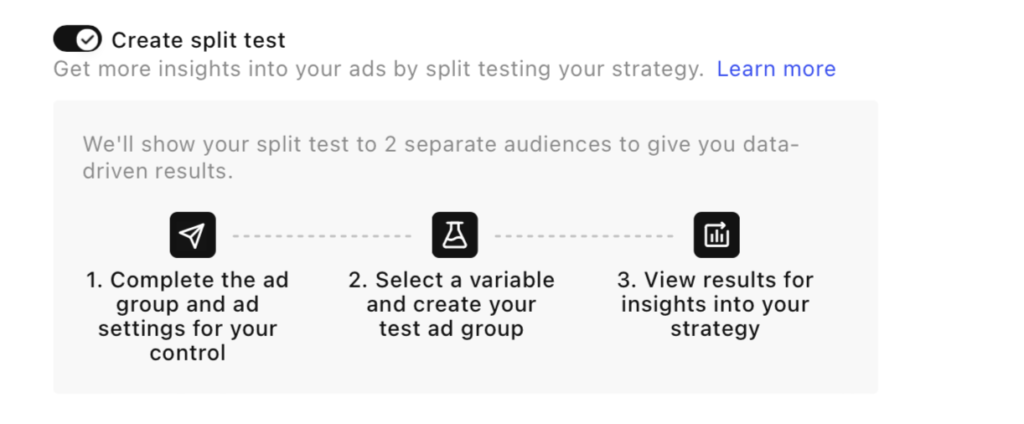The width and height of the screenshot is (1024, 424).
Task: Click the checkmark knob on the split test toggle
Action: (x=89, y=39)
